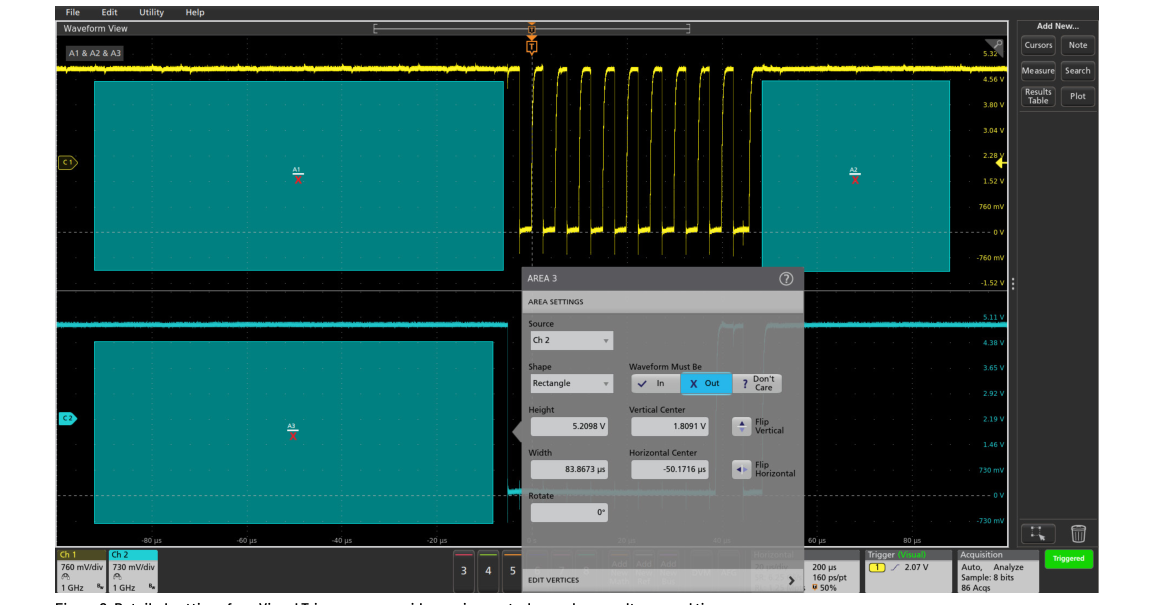Select the A3 area center marker
The height and width of the screenshot is (605, 1155).
click(x=292, y=432)
